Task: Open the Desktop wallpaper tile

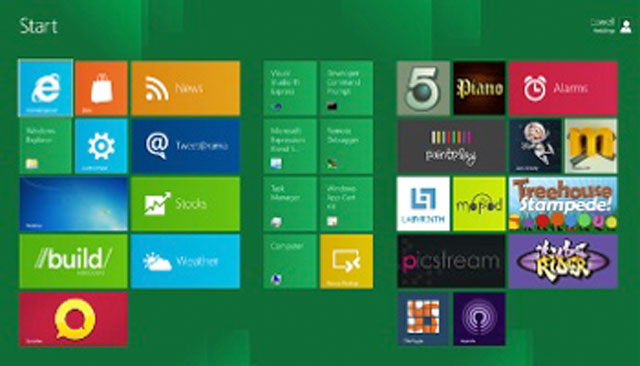Action: (73, 204)
